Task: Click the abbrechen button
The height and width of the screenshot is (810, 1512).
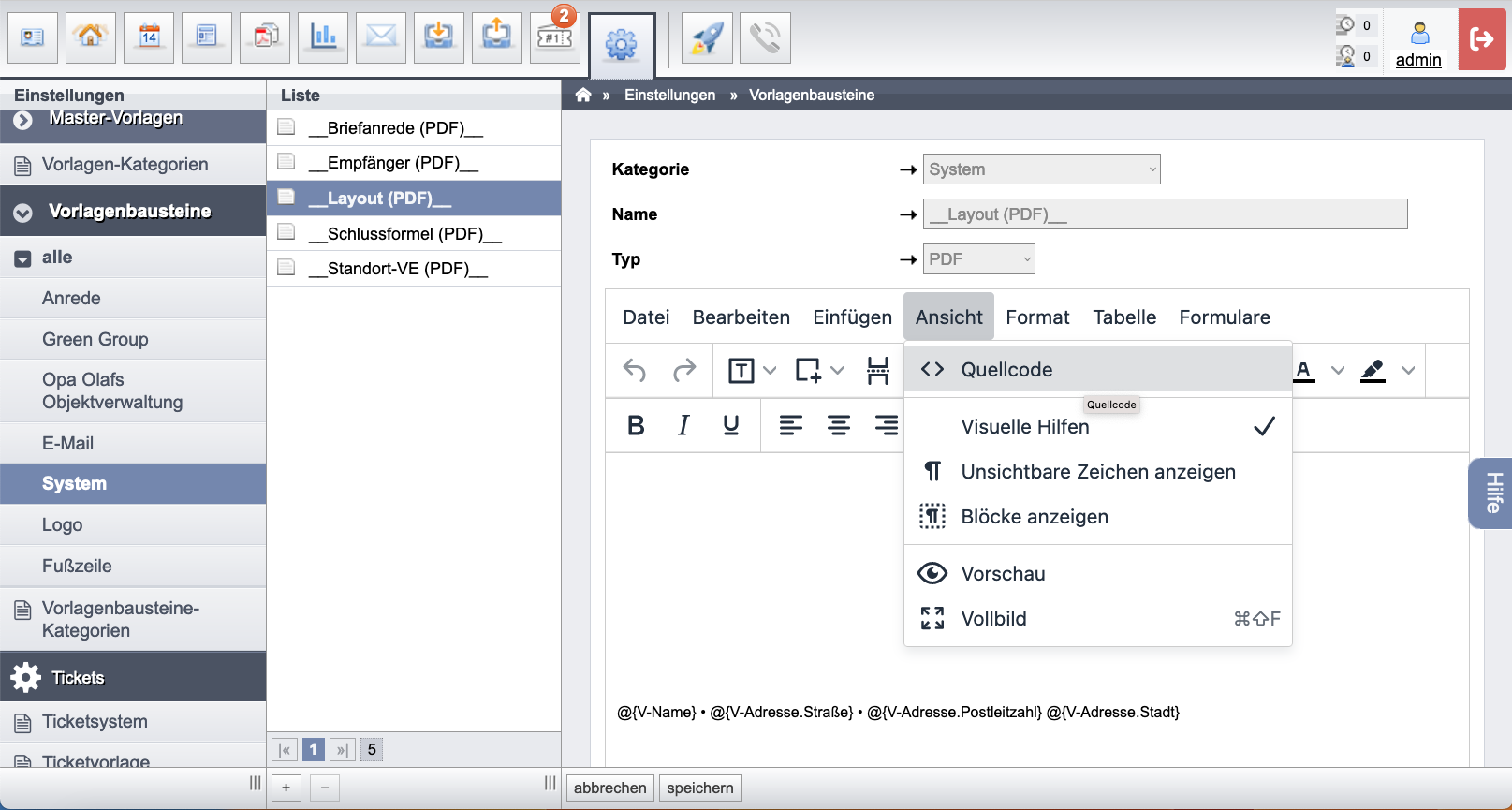Action: click(610, 788)
